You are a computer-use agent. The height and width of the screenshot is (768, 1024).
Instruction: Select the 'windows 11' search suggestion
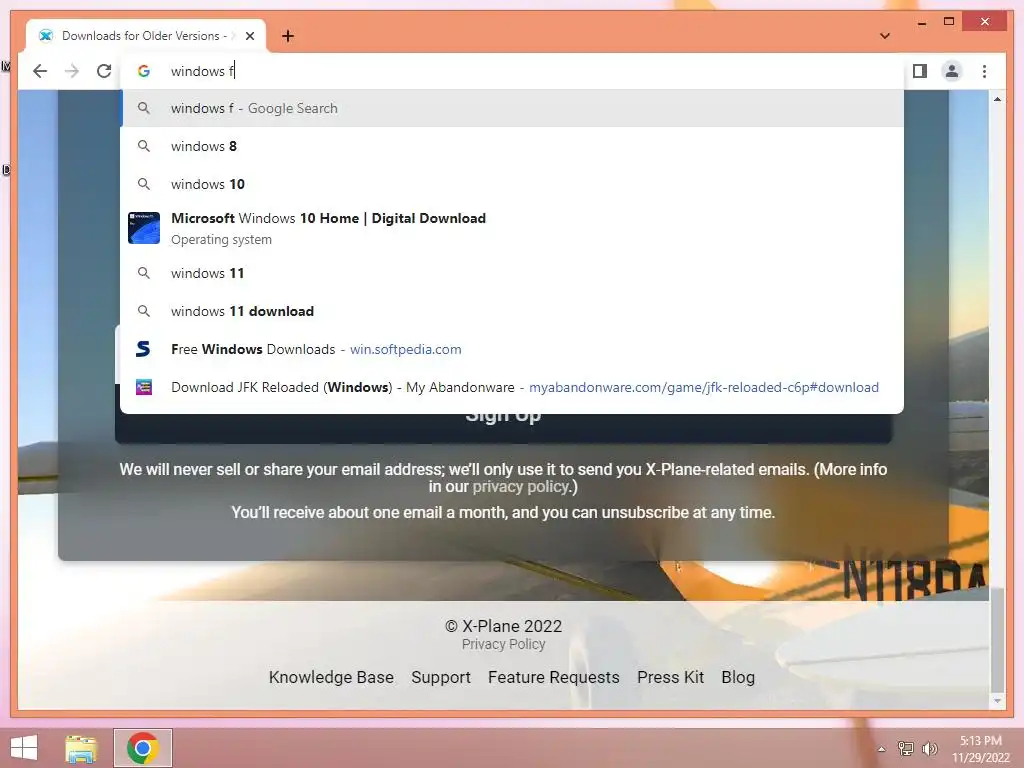point(512,273)
